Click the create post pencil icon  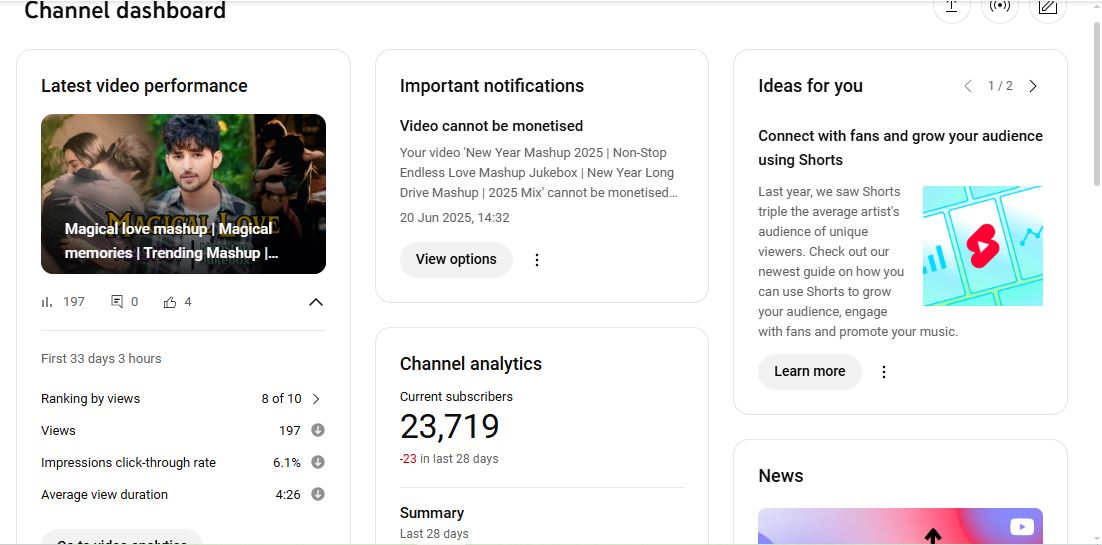1047,8
